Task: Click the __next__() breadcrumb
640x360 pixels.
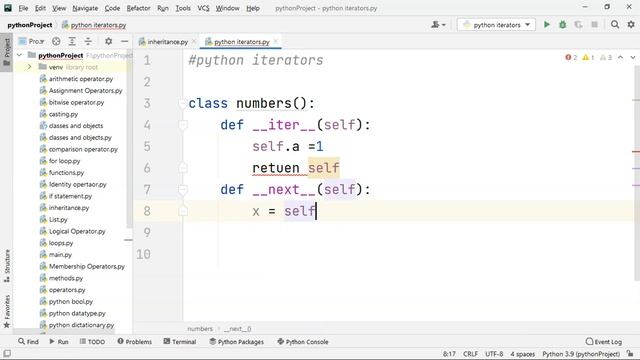Action: tap(238, 329)
